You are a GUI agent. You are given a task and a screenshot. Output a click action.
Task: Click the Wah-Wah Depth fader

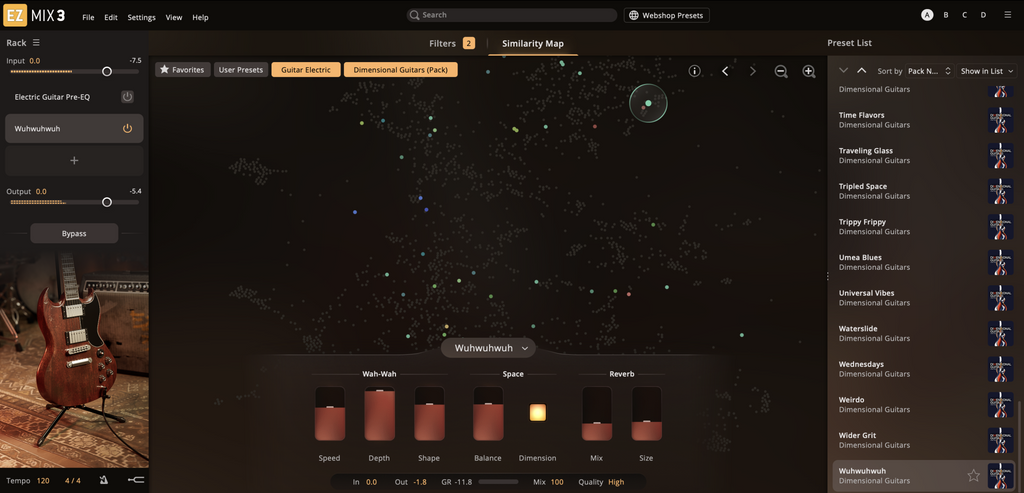click(x=379, y=413)
